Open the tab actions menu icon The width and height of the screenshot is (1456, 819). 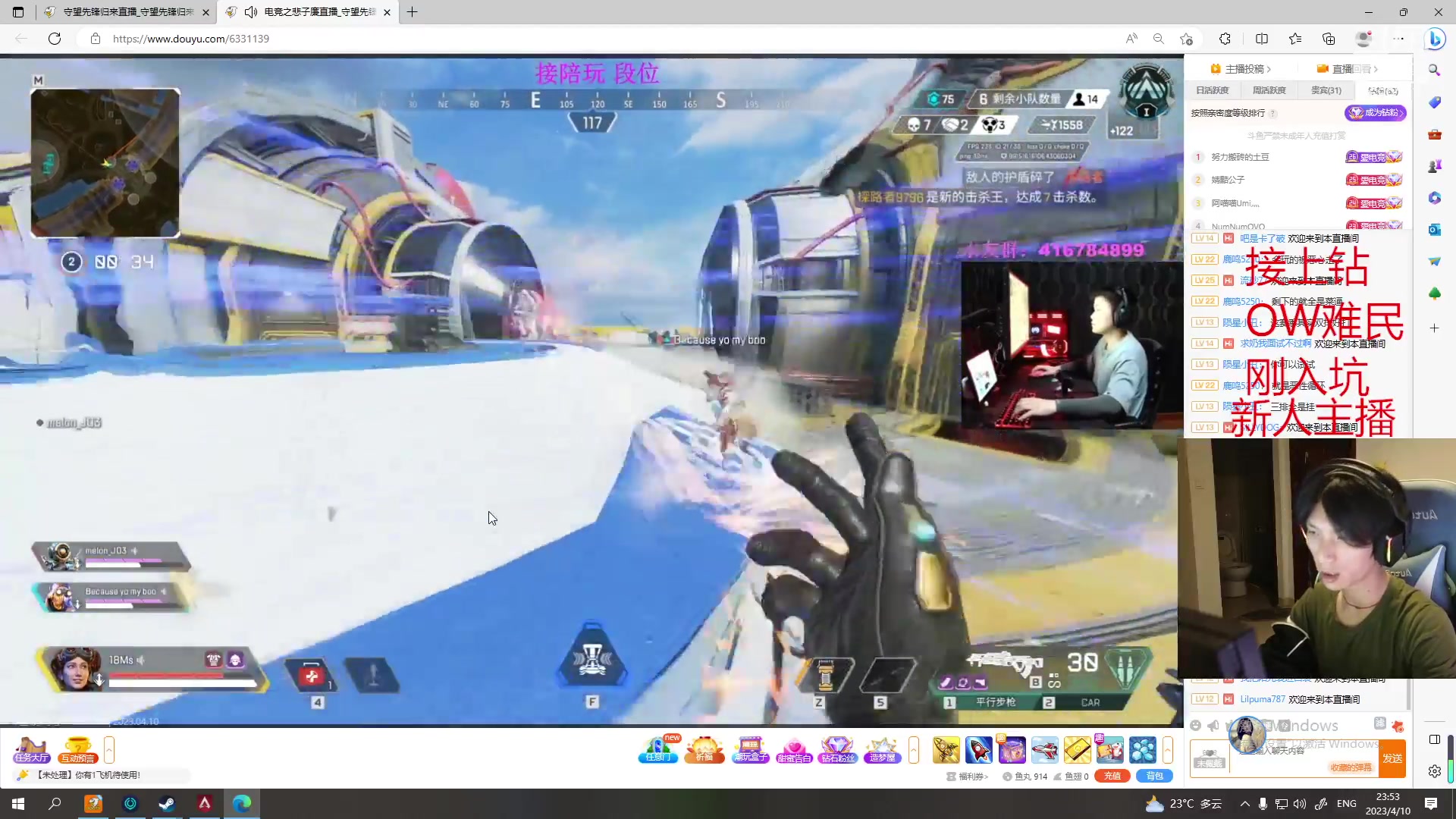tap(18, 12)
